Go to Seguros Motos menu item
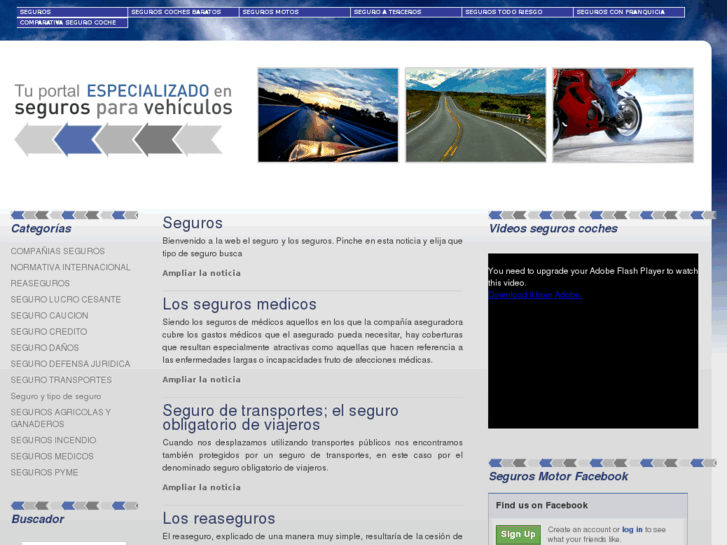Viewport: 727px width, 545px height. click(294, 12)
